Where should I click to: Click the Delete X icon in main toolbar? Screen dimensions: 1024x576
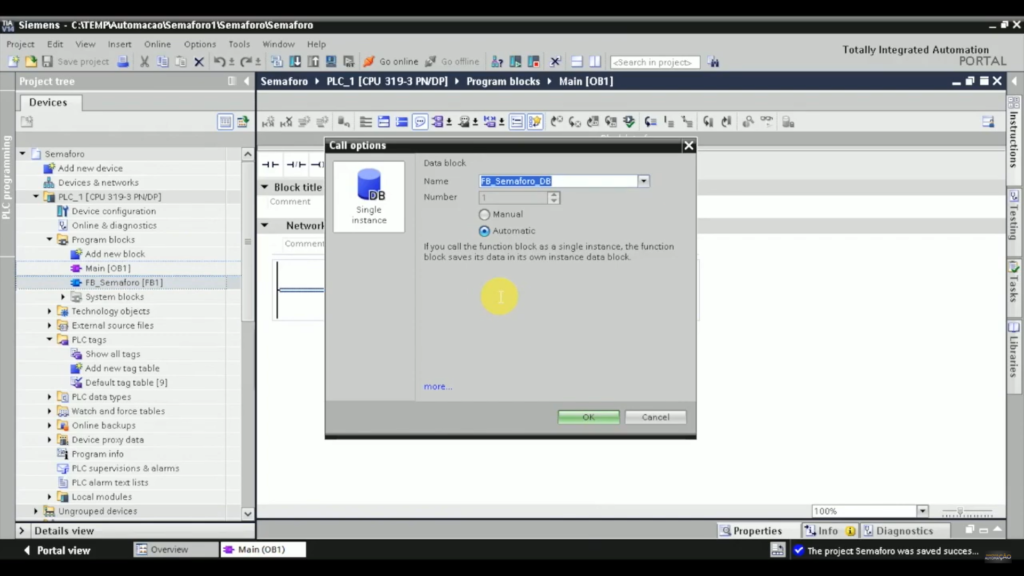(199, 62)
